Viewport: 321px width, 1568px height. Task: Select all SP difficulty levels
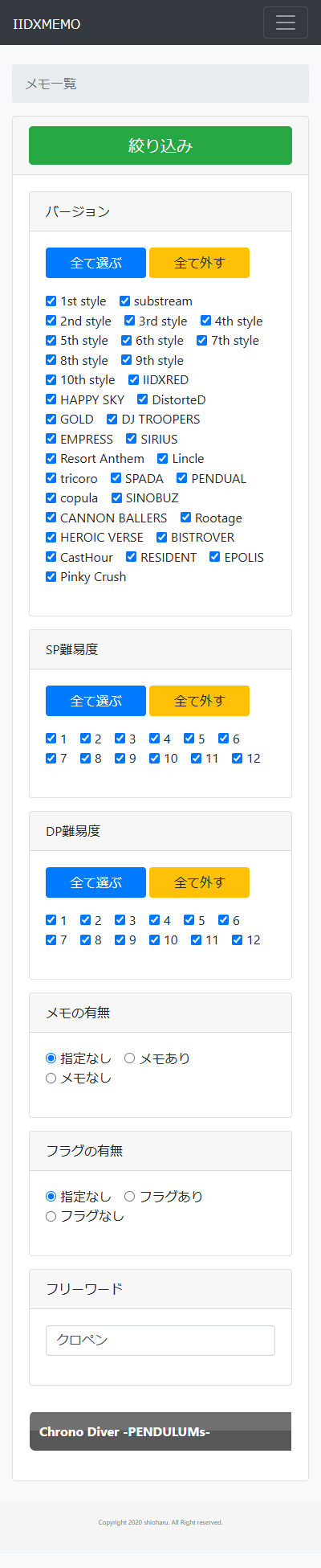pos(95,701)
